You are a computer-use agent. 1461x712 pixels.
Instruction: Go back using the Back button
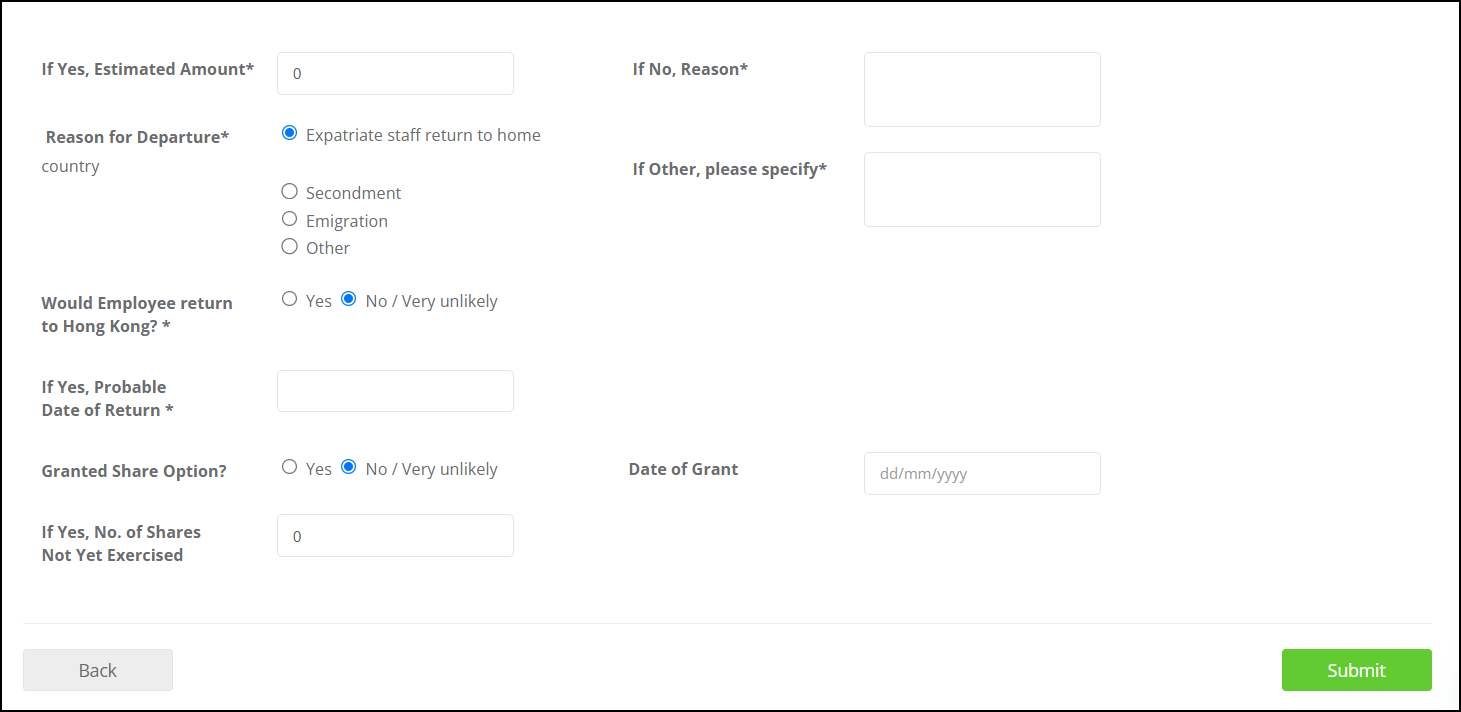98,670
